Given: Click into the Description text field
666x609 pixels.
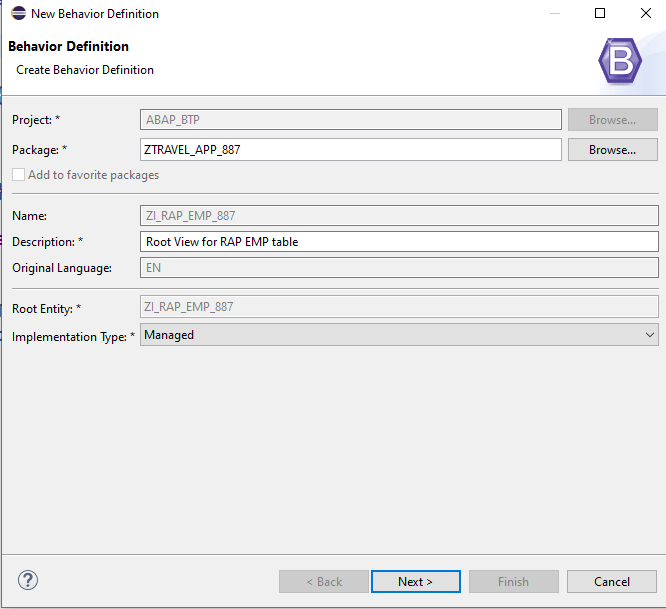Looking at the screenshot, I should [399, 242].
